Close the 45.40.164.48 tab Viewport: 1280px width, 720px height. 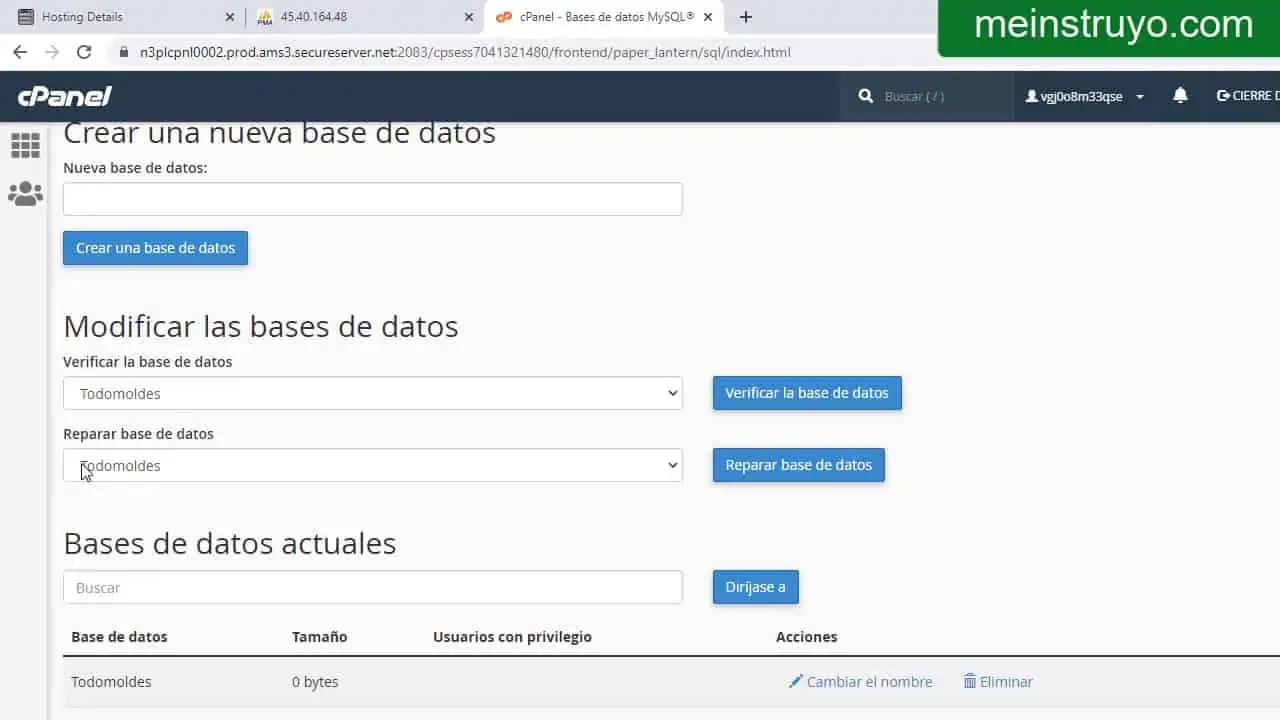pyautogui.click(x=469, y=17)
